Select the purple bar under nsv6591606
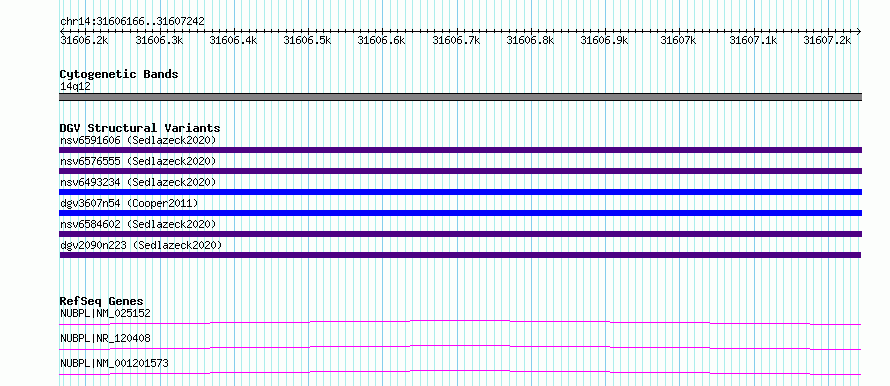The width and height of the screenshot is (890, 386). [460, 150]
